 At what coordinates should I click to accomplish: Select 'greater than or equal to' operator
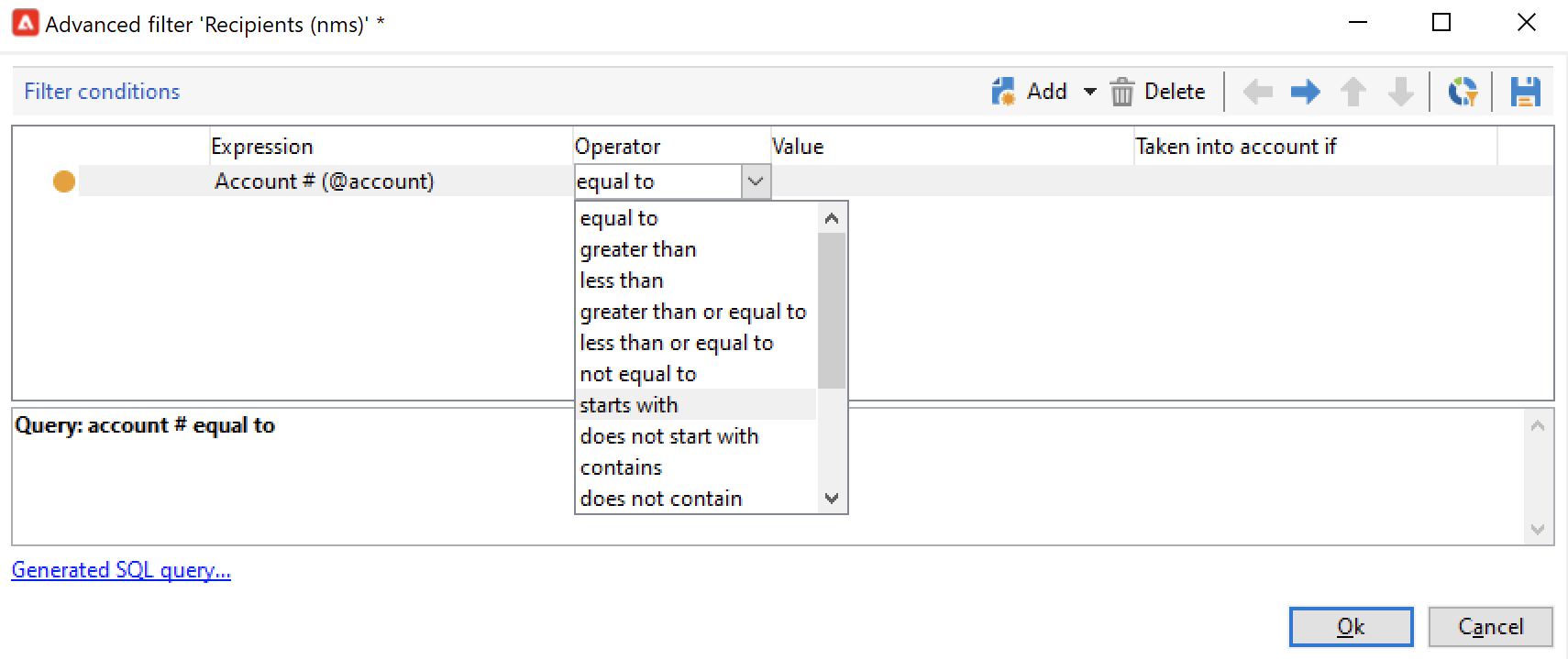(692, 312)
